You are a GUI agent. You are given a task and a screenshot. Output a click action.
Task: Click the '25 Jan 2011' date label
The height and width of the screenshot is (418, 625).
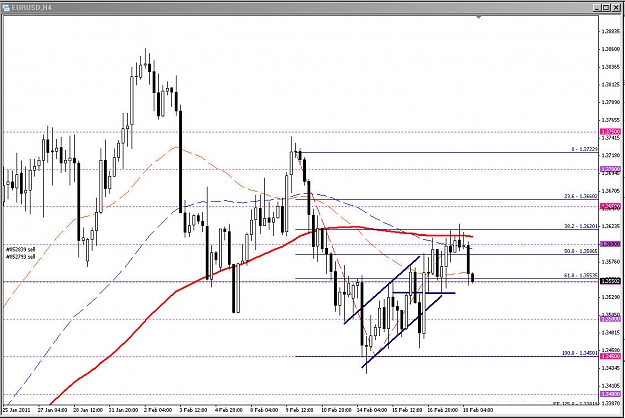click(16, 410)
